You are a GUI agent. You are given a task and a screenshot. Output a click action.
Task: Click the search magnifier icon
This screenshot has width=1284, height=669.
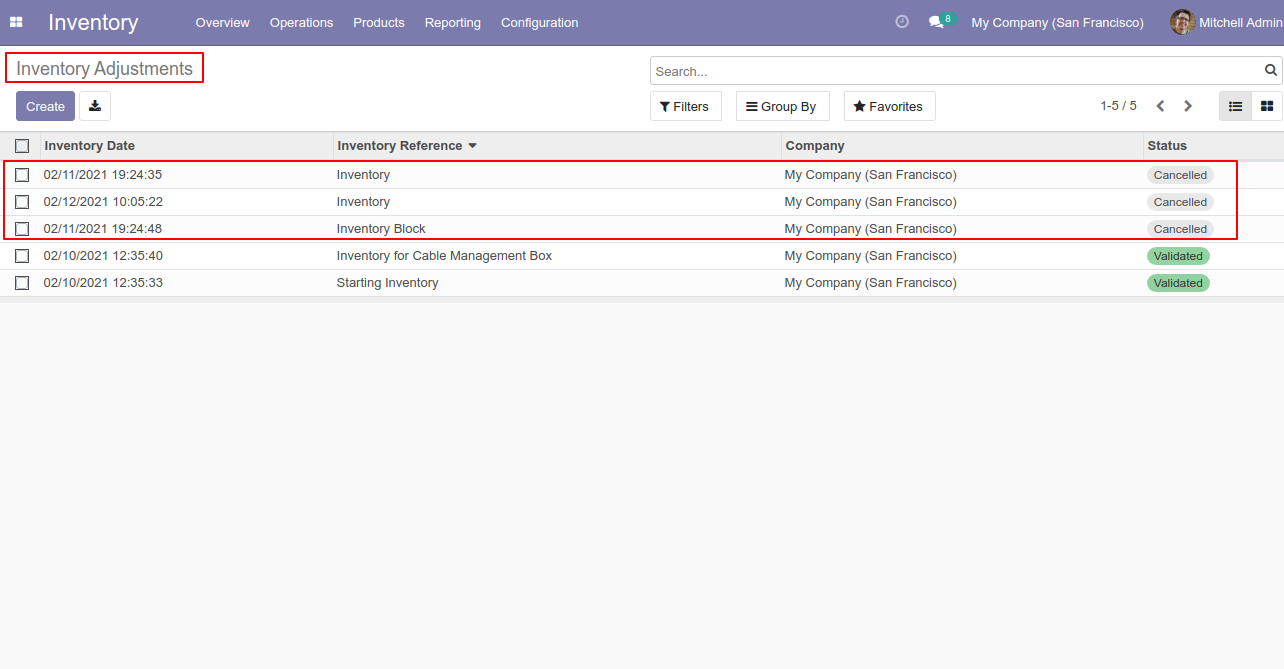tap(1271, 71)
